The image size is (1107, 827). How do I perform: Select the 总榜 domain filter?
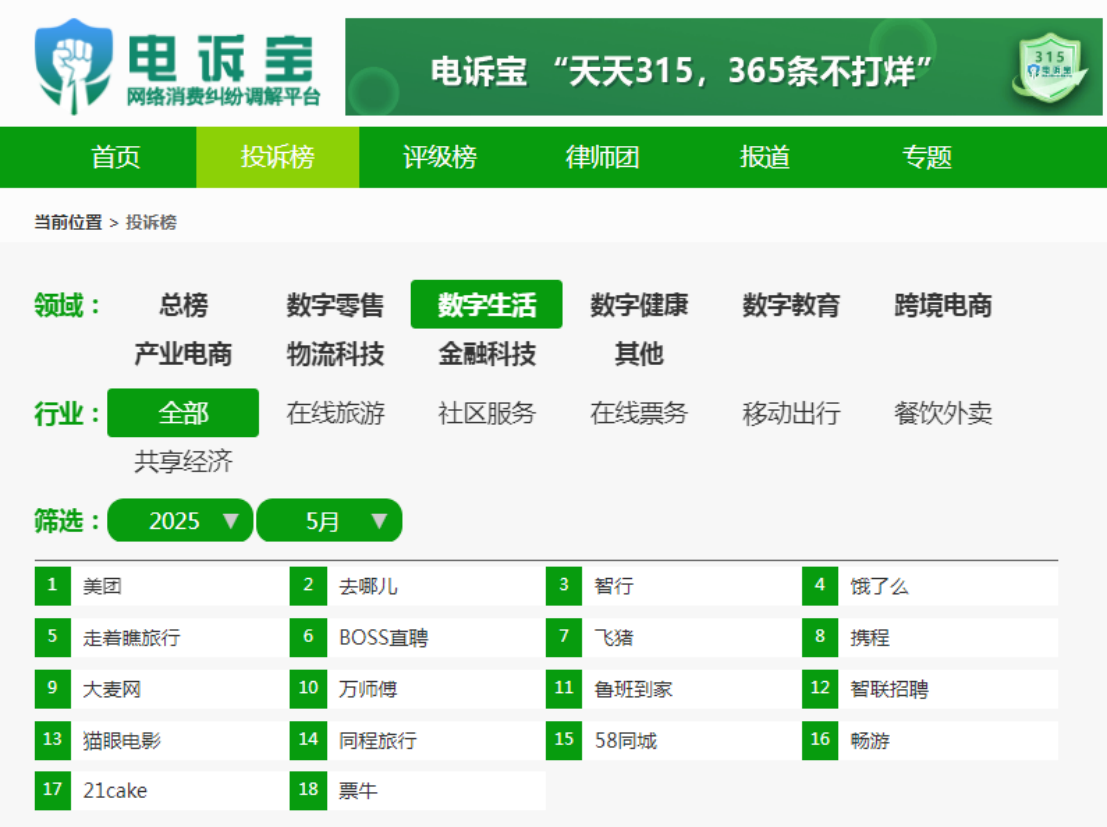184,305
